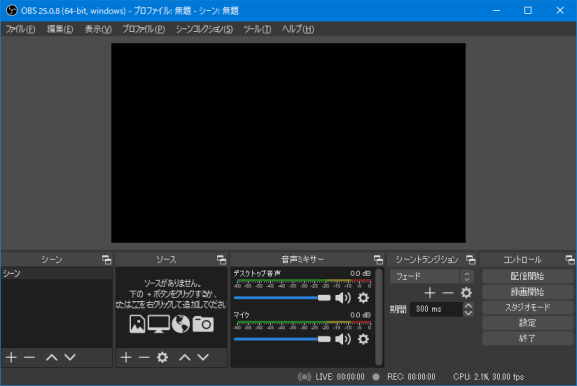Undock the ソース panel
The width and height of the screenshot is (577, 386).
(x=222, y=260)
